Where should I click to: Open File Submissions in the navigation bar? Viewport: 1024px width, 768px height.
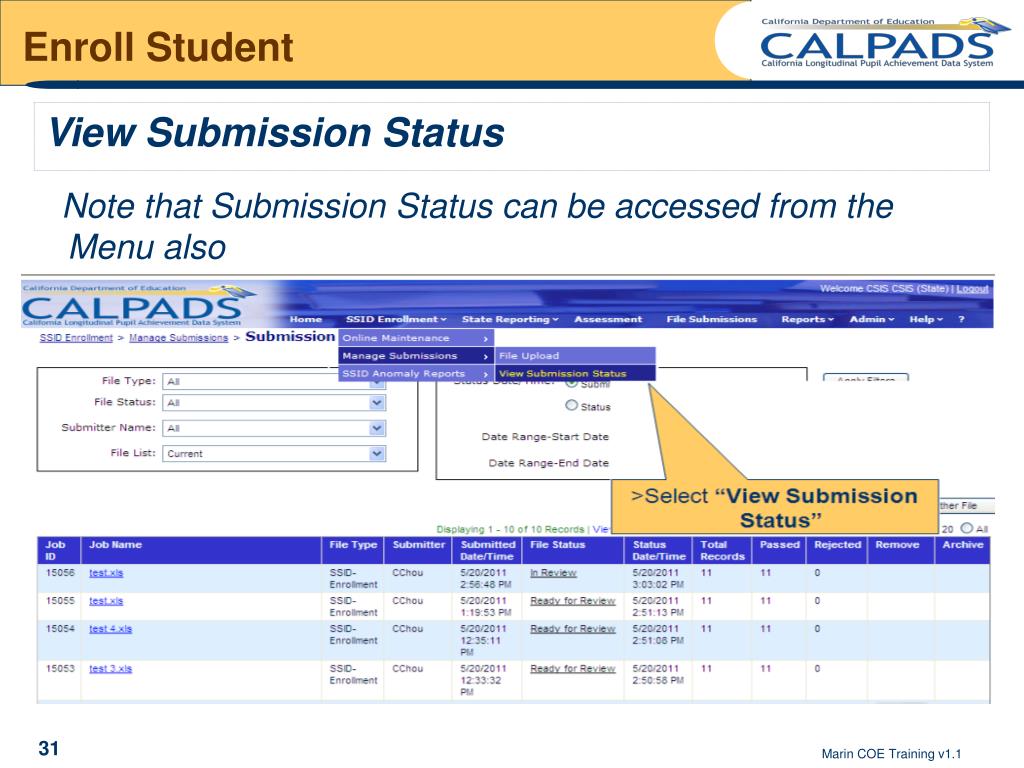[x=711, y=319]
